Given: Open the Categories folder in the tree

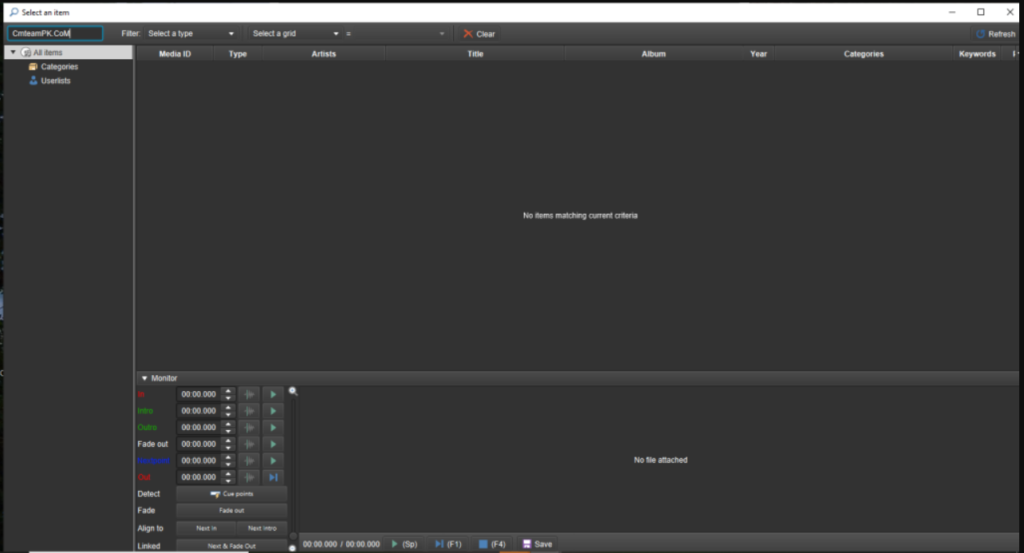Looking at the screenshot, I should (59, 67).
